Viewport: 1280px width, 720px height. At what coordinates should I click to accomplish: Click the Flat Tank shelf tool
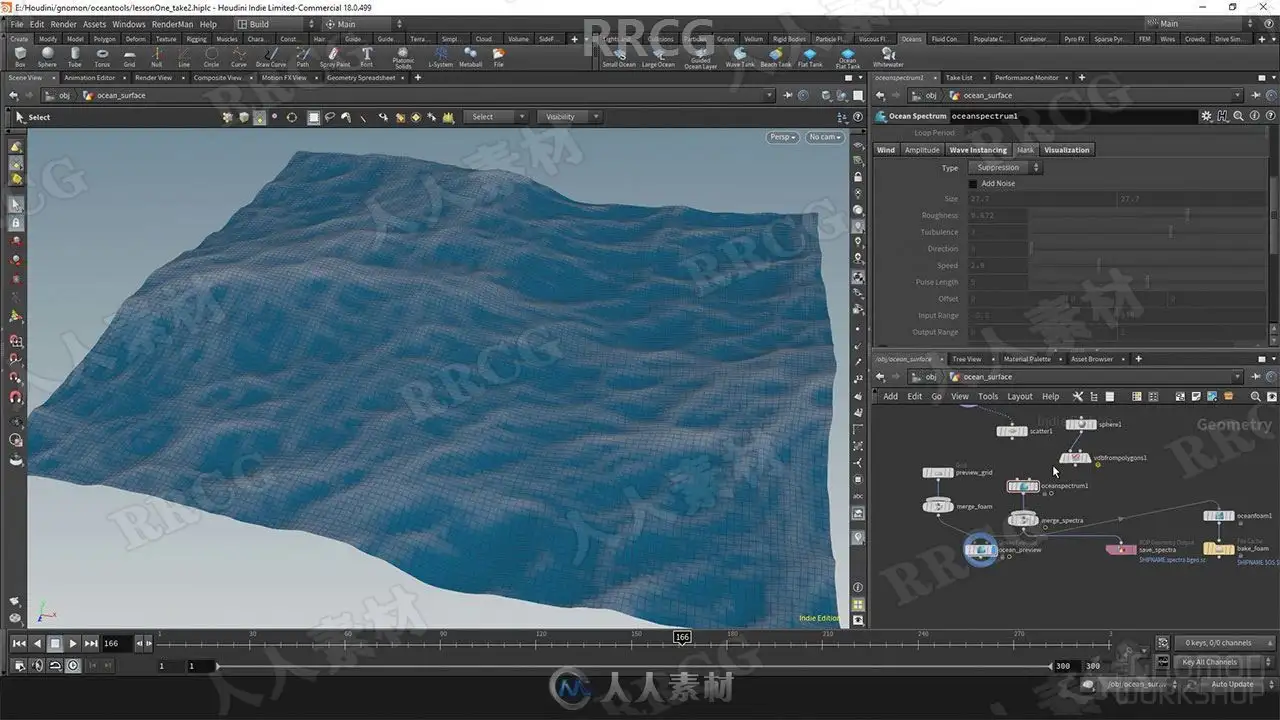point(810,57)
